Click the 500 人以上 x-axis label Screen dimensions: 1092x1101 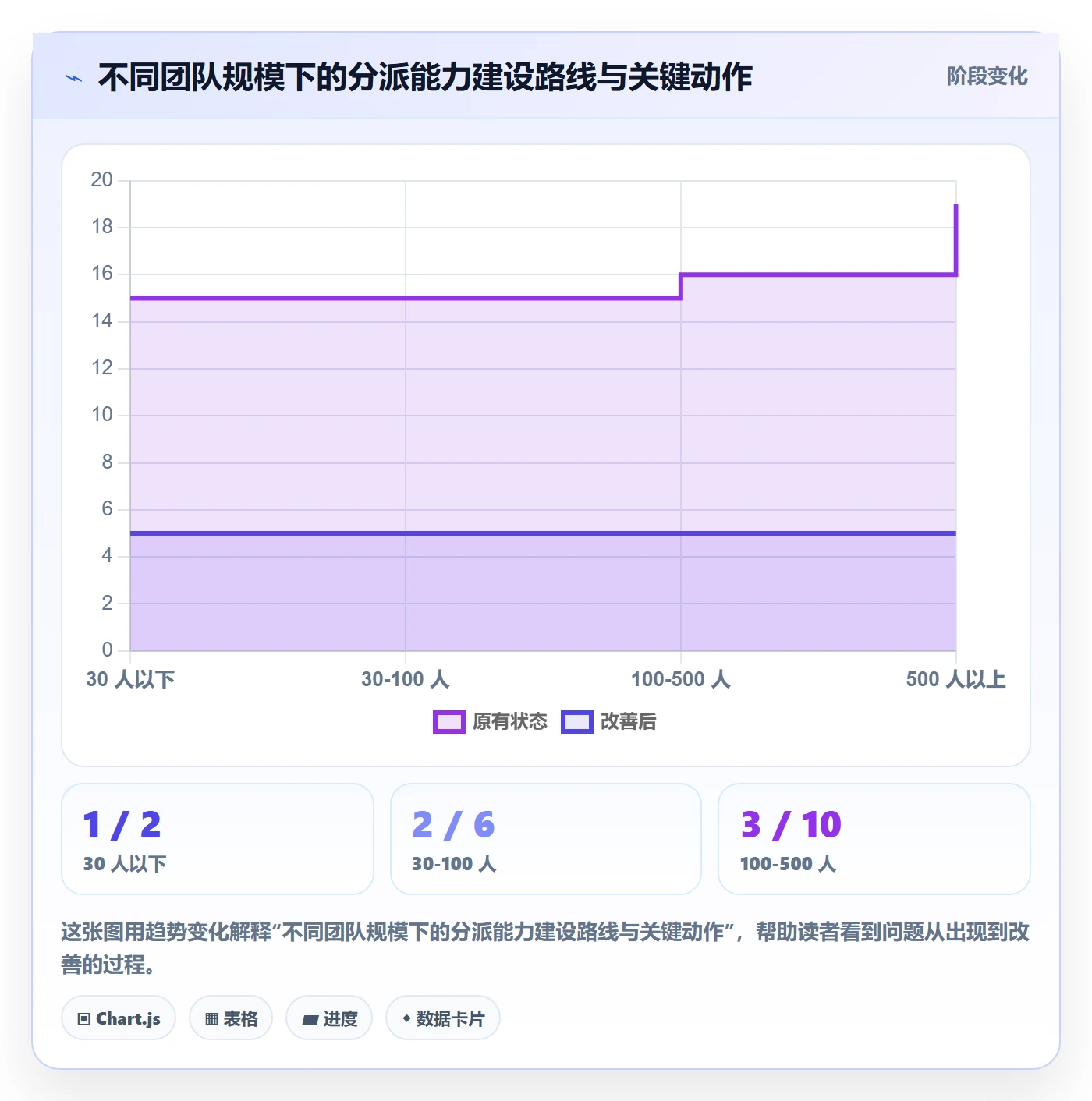tap(956, 679)
